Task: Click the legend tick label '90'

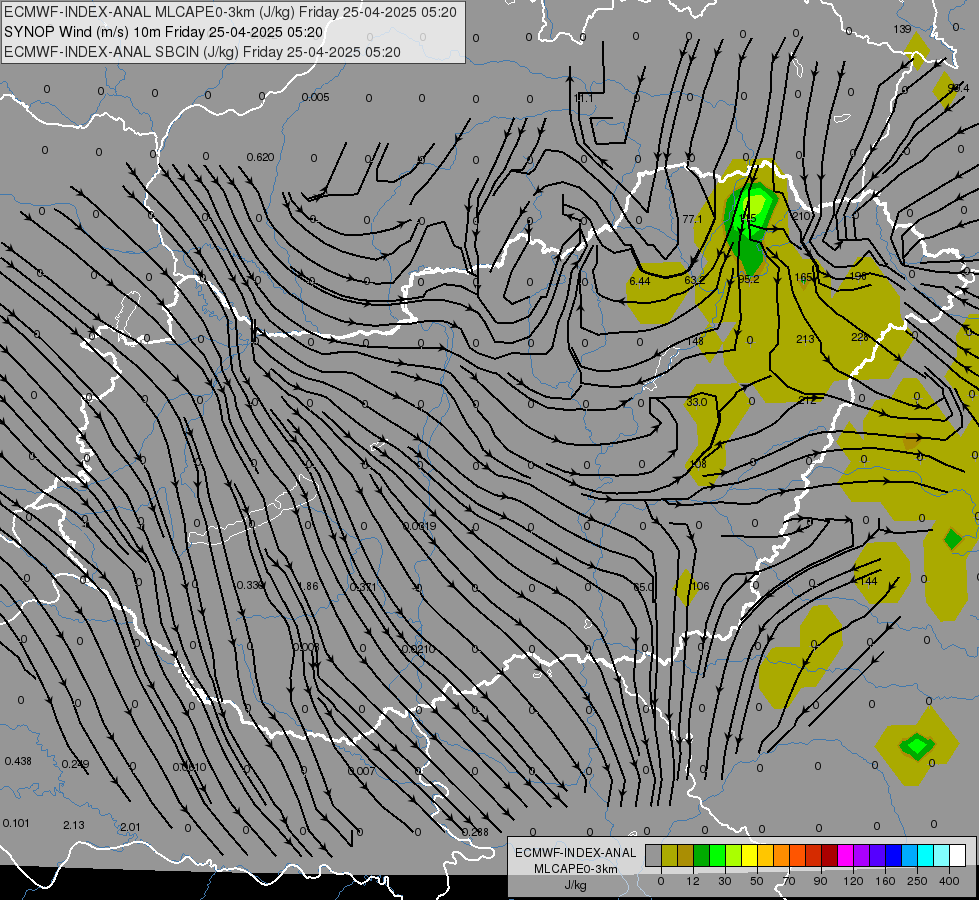Action: click(820, 881)
